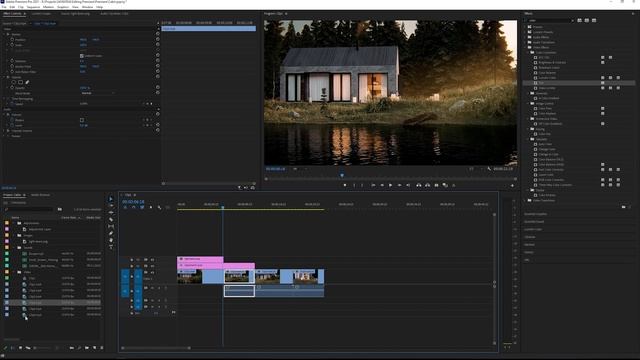Toggle the Uniform Scale checkbox
640x360 pixels.
point(82,56)
